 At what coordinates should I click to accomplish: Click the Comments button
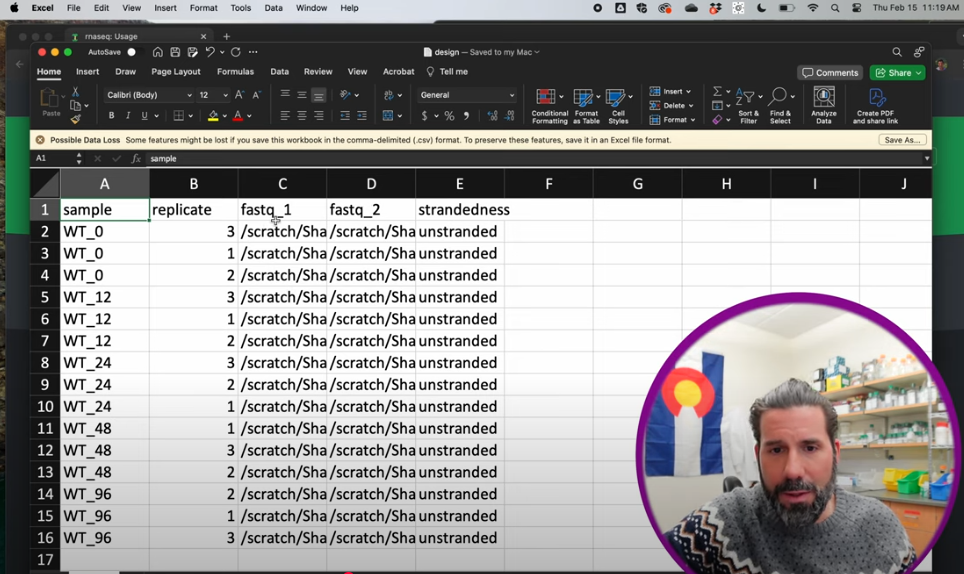coord(830,73)
